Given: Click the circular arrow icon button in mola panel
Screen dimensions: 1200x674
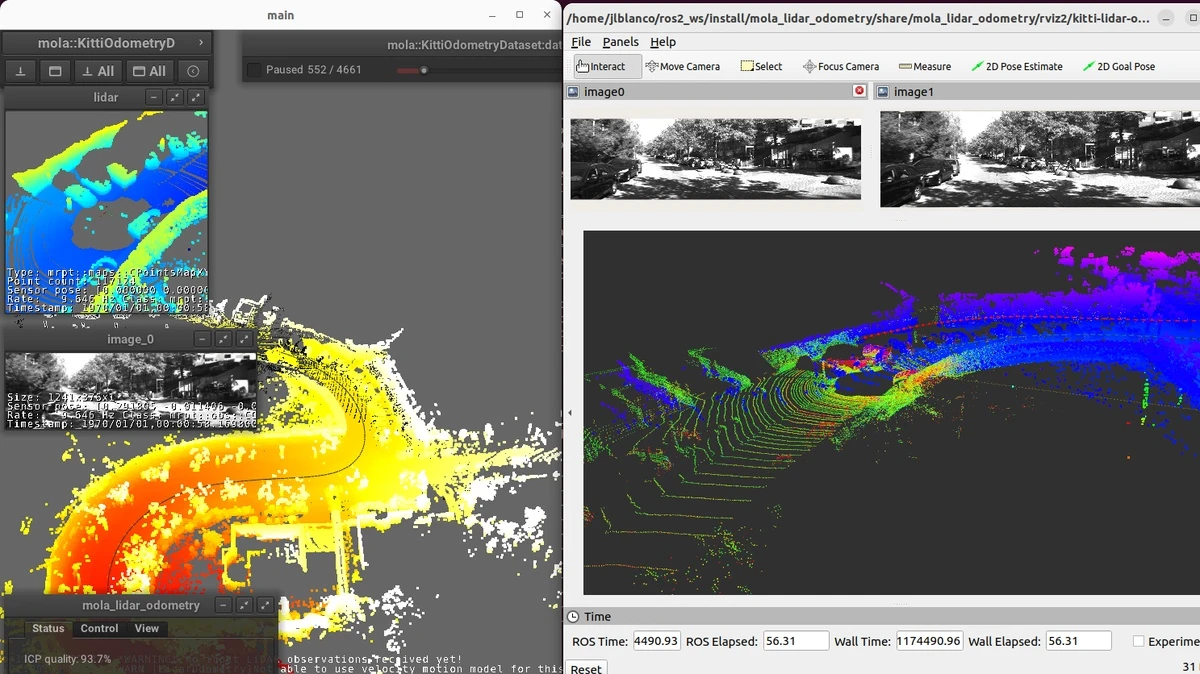Looking at the screenshot, I should [193, 71].
